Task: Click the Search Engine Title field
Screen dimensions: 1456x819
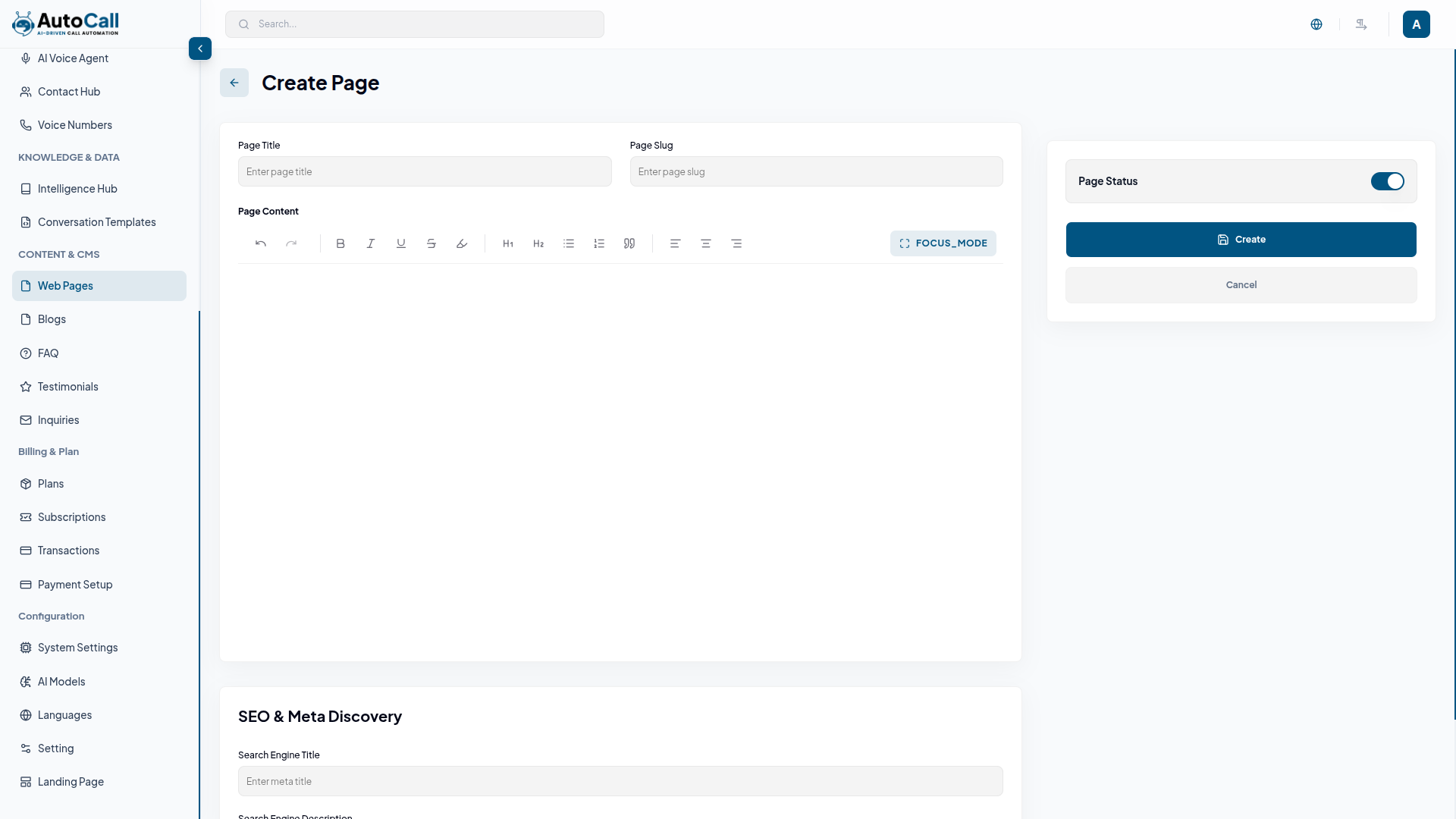Action: coord(620,781)
